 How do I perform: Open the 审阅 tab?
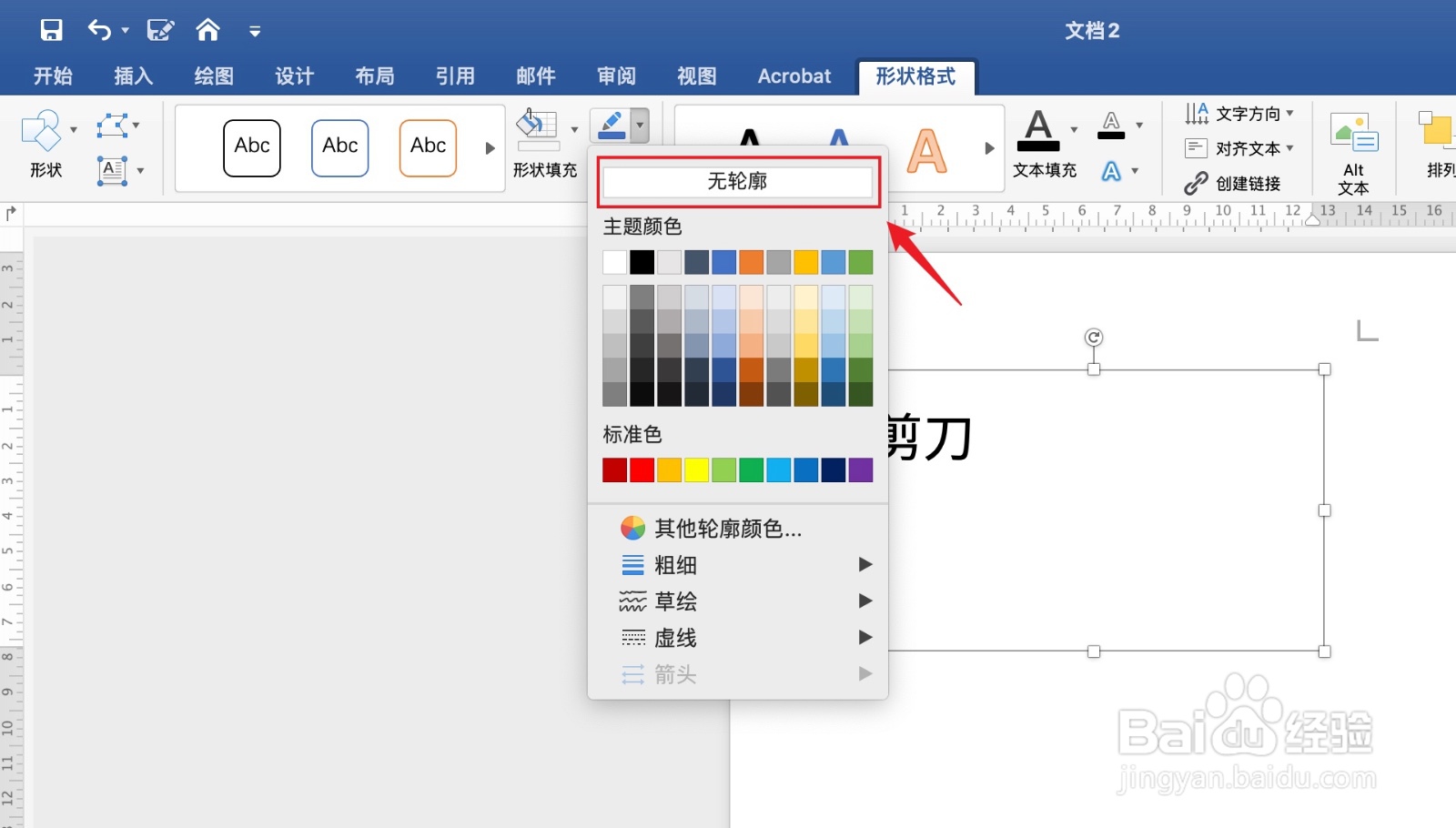tap(616, 76)
